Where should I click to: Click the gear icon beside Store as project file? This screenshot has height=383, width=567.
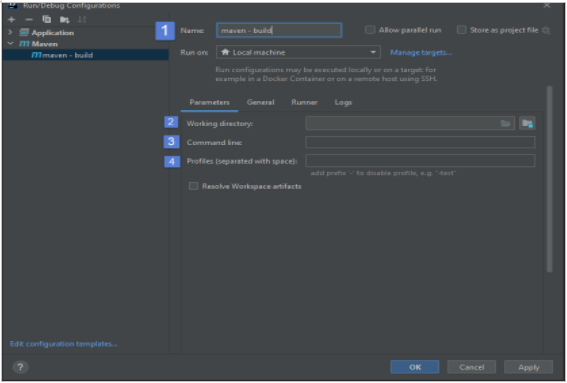(546, 30)
